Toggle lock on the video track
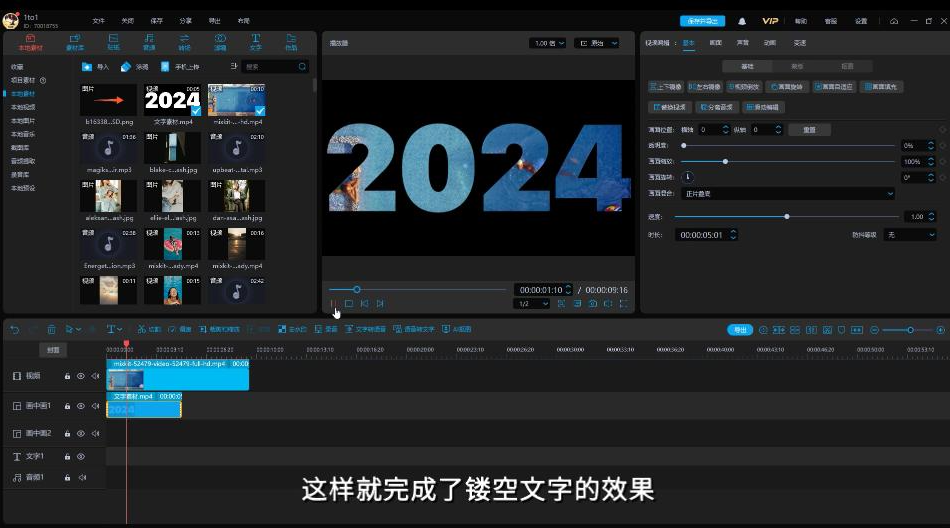The height and width of the screenshot is (528, 950). (x=67, y=376)
